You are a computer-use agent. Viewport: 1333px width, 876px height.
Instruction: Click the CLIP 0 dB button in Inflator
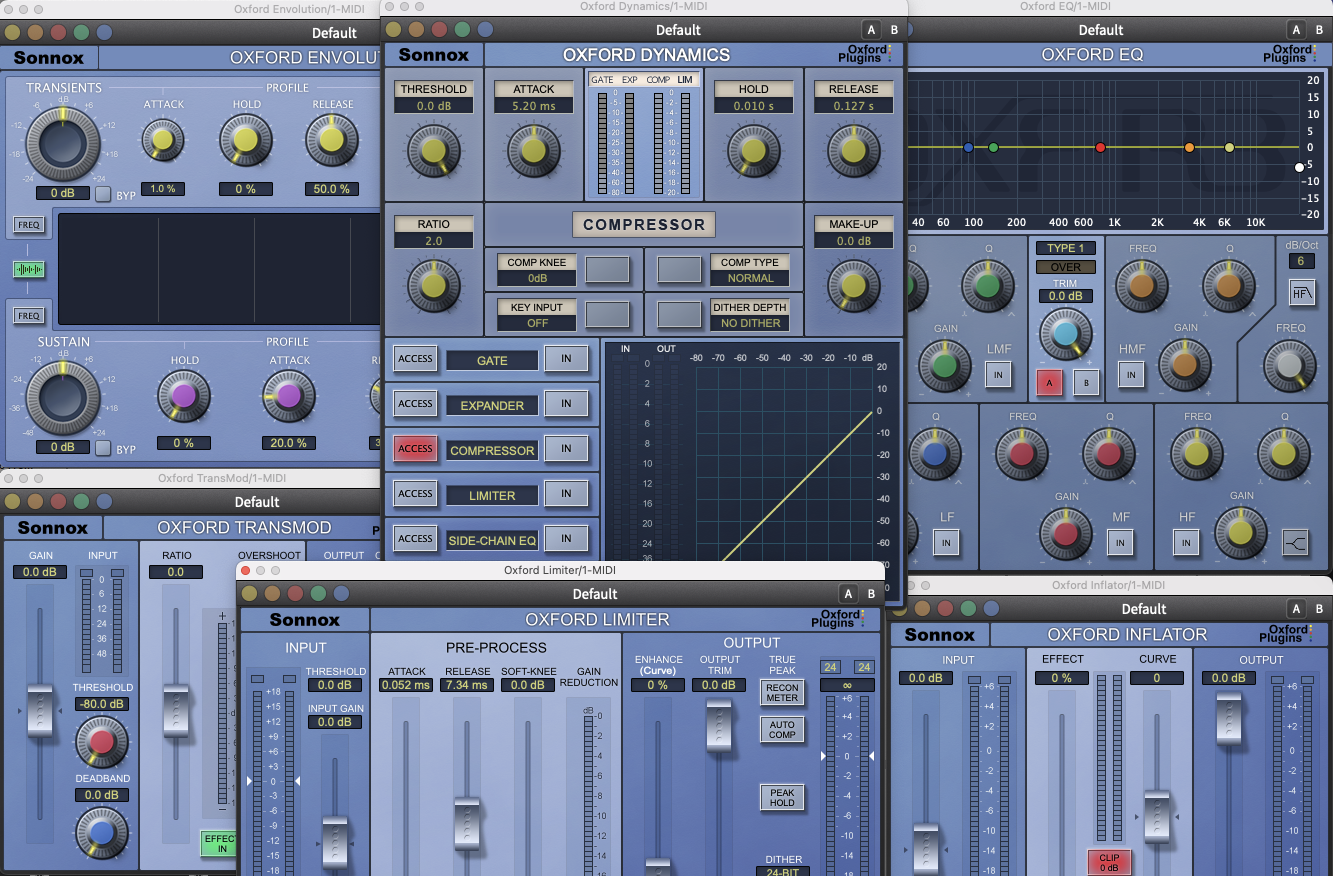tap(1108, 861)
